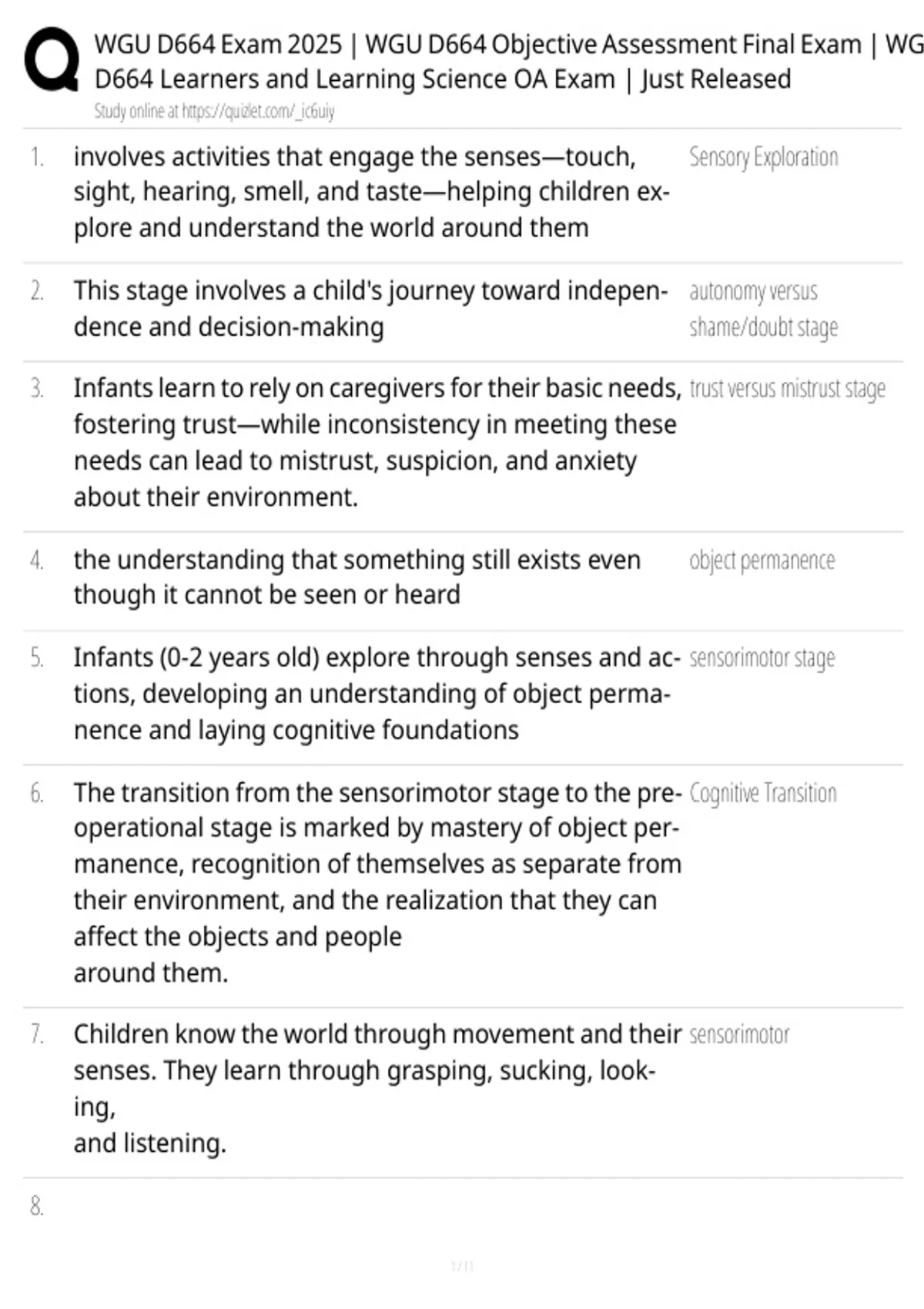Select the Sensory Exploration answer term
The width and height of the screenshot is (924, 1309).
(764, 157)
